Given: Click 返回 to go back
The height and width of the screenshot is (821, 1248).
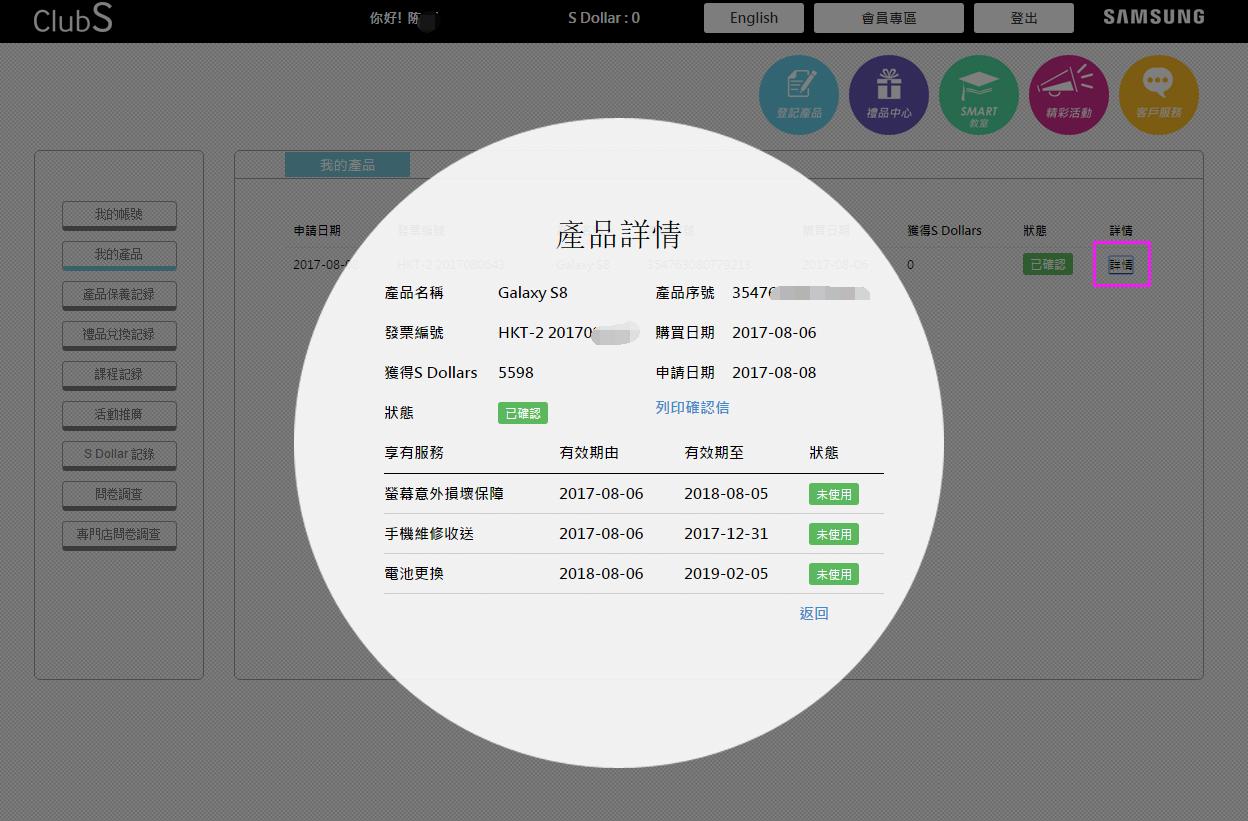Looking at the screenshot, I should [x=813, y=613].
